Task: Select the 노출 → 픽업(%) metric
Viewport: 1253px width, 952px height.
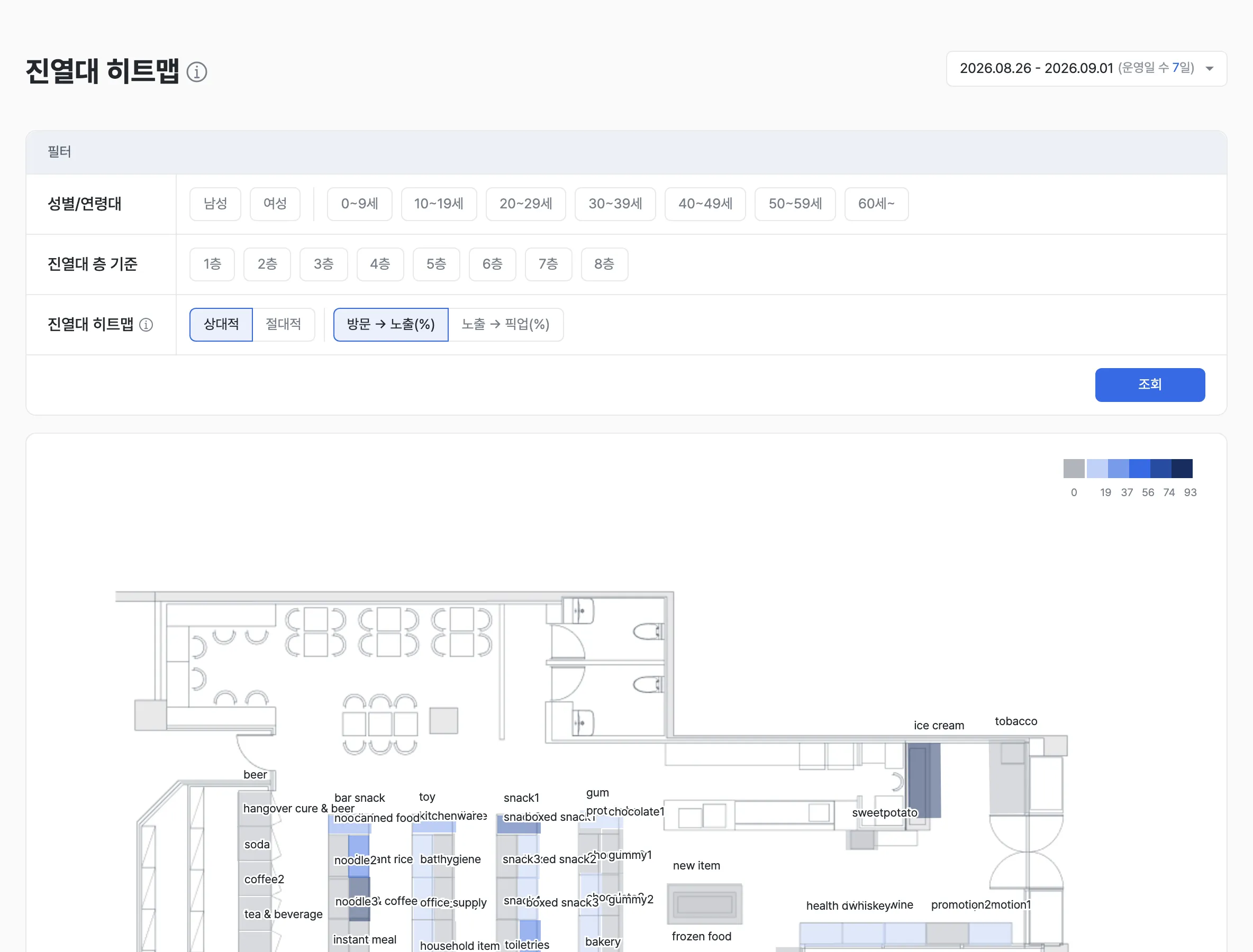Action: tap(506, 325)
